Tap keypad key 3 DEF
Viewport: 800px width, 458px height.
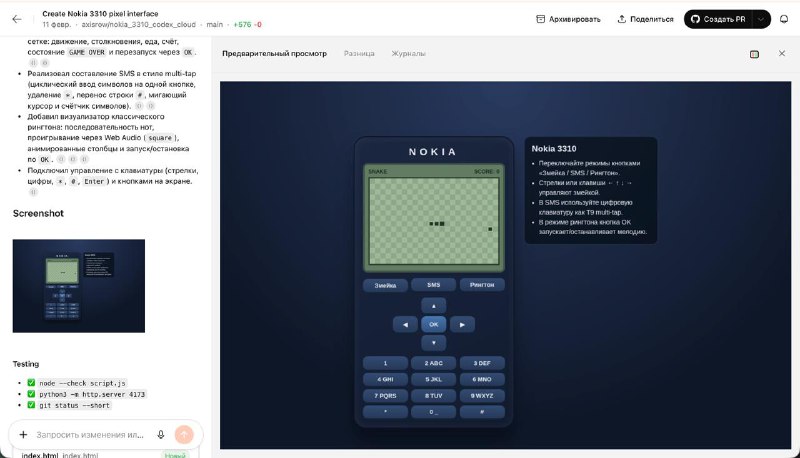coord(482,363)
